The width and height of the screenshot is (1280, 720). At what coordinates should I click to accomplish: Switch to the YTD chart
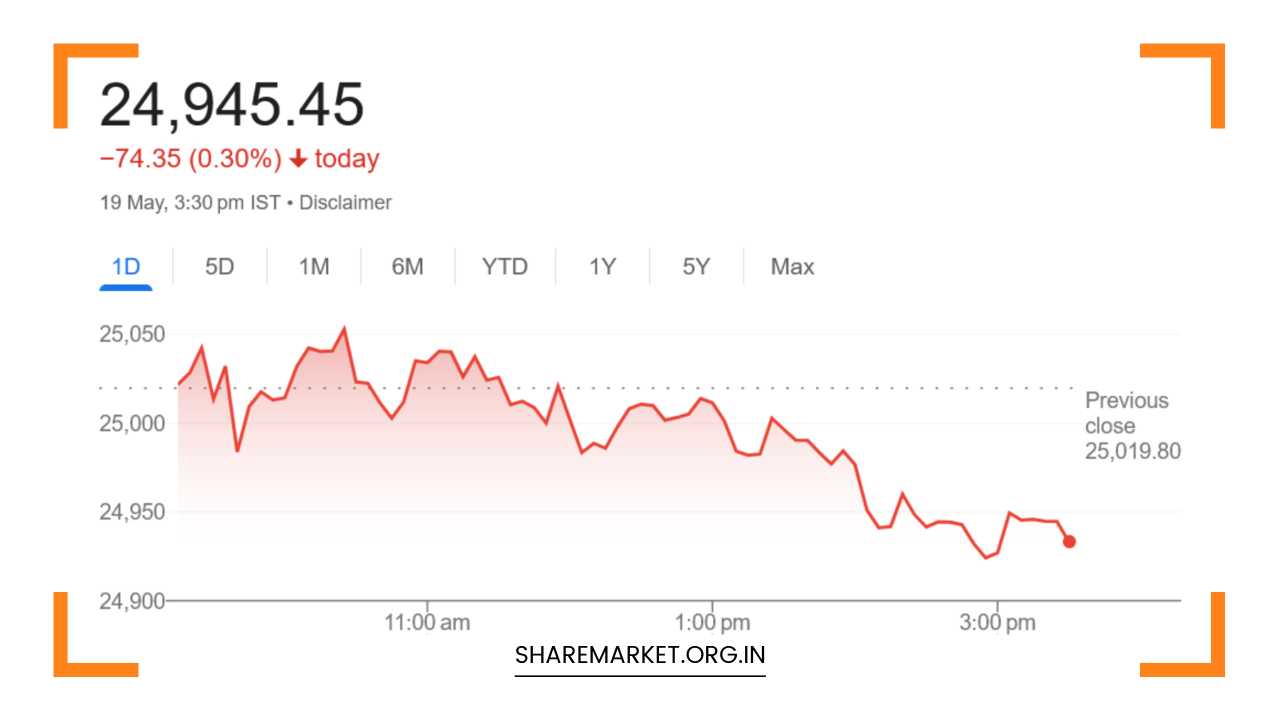click(x=505, y=267)
